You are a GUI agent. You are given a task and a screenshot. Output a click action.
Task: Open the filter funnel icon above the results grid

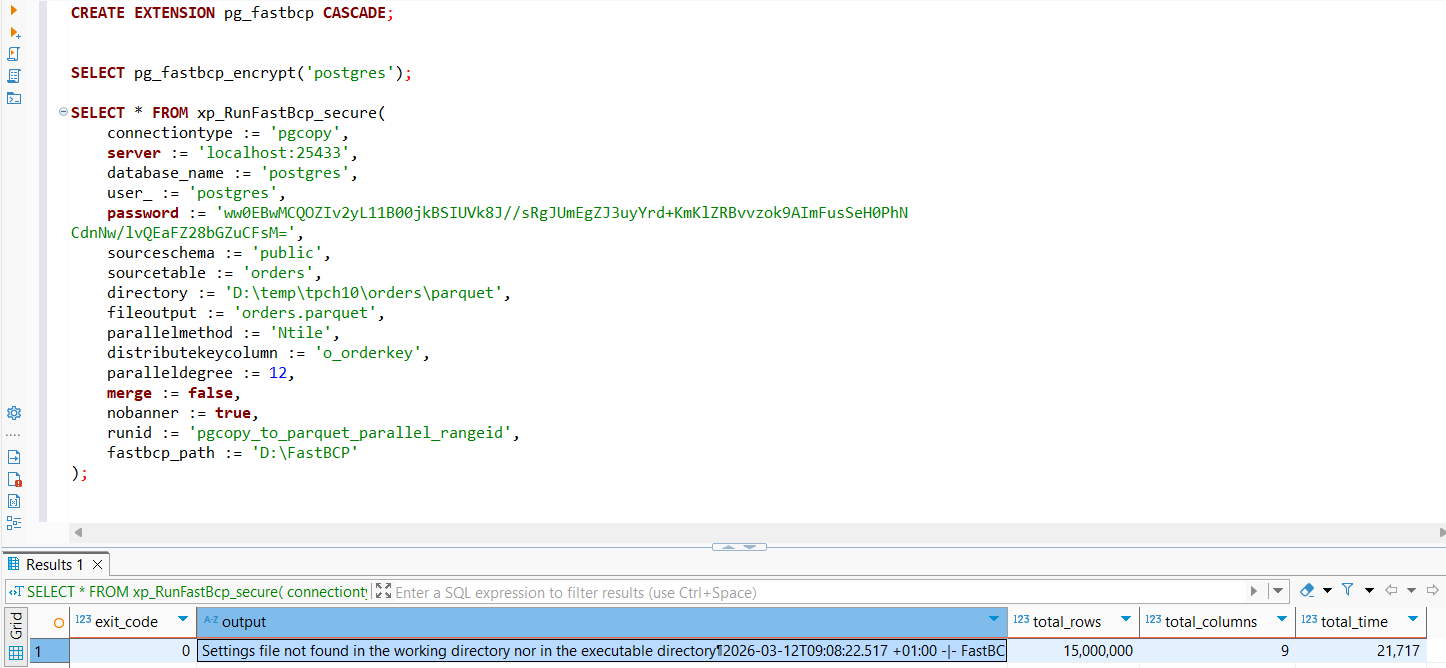click(x=1347, y=589)
